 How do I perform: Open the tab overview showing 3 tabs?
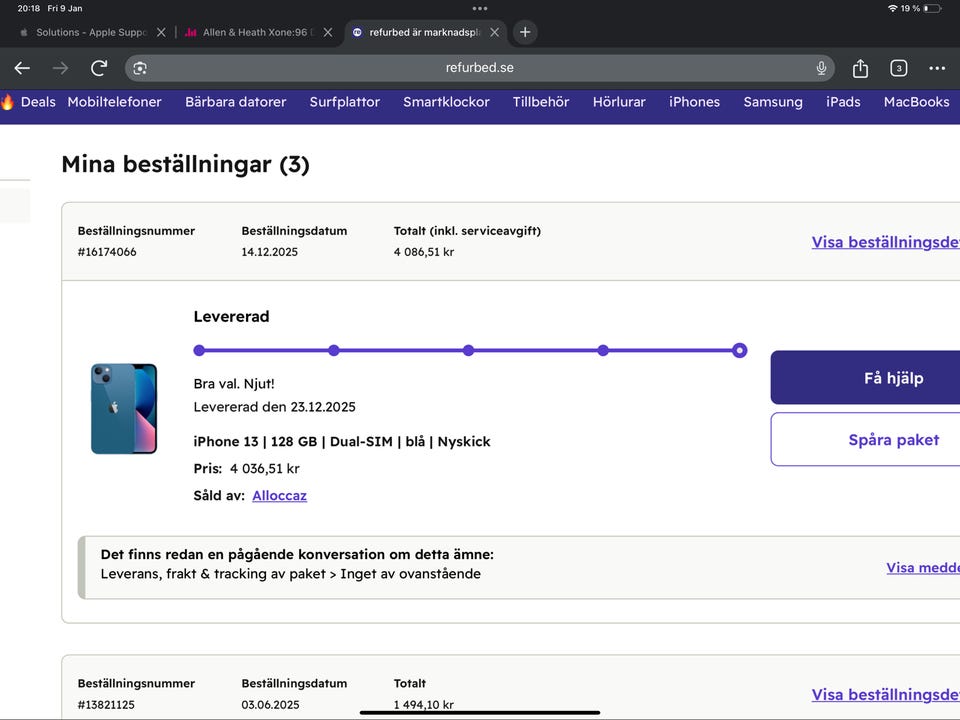(x=899, y=68)
